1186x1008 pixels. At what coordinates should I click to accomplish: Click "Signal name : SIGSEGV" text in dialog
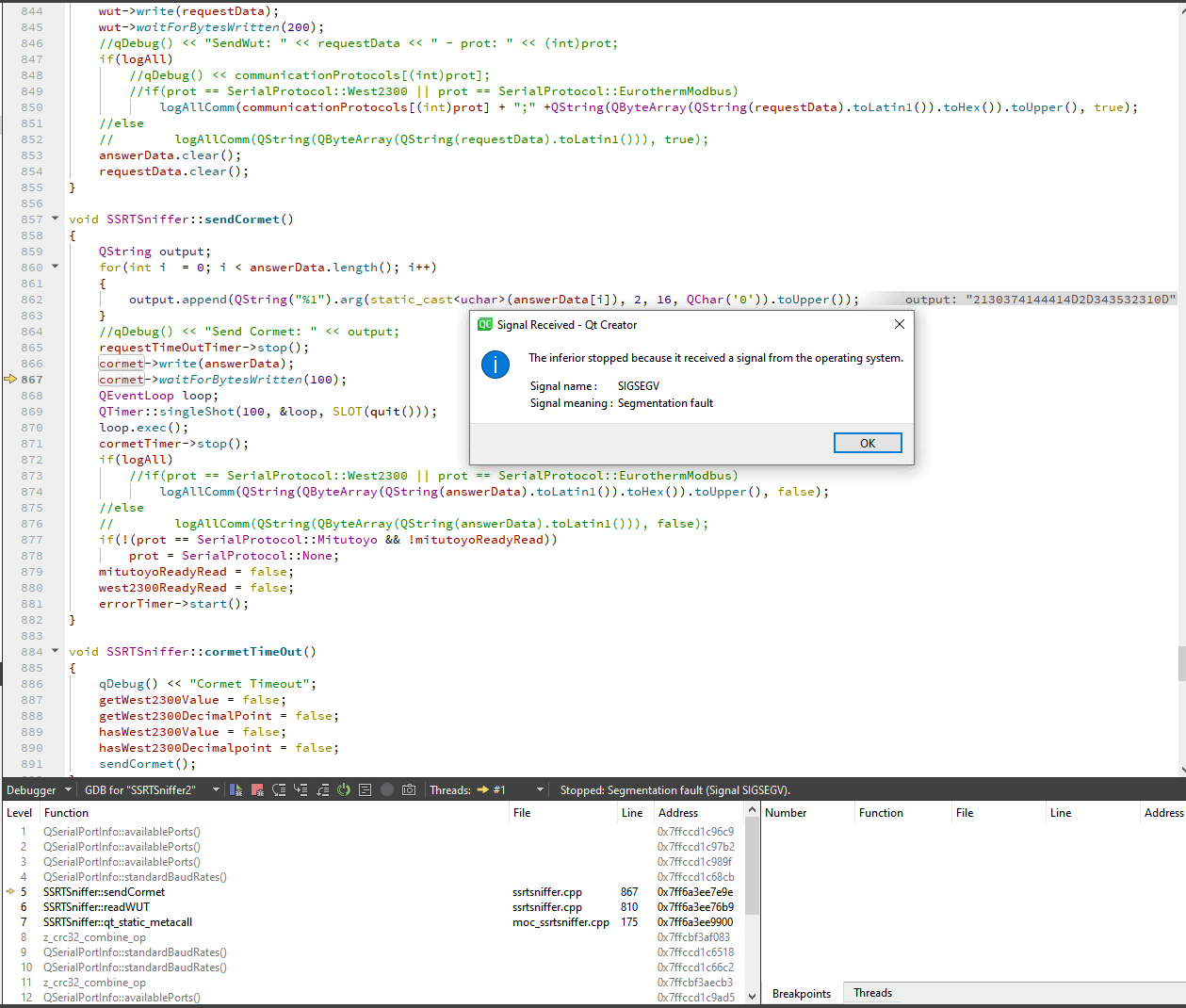[x=594, y=385]
